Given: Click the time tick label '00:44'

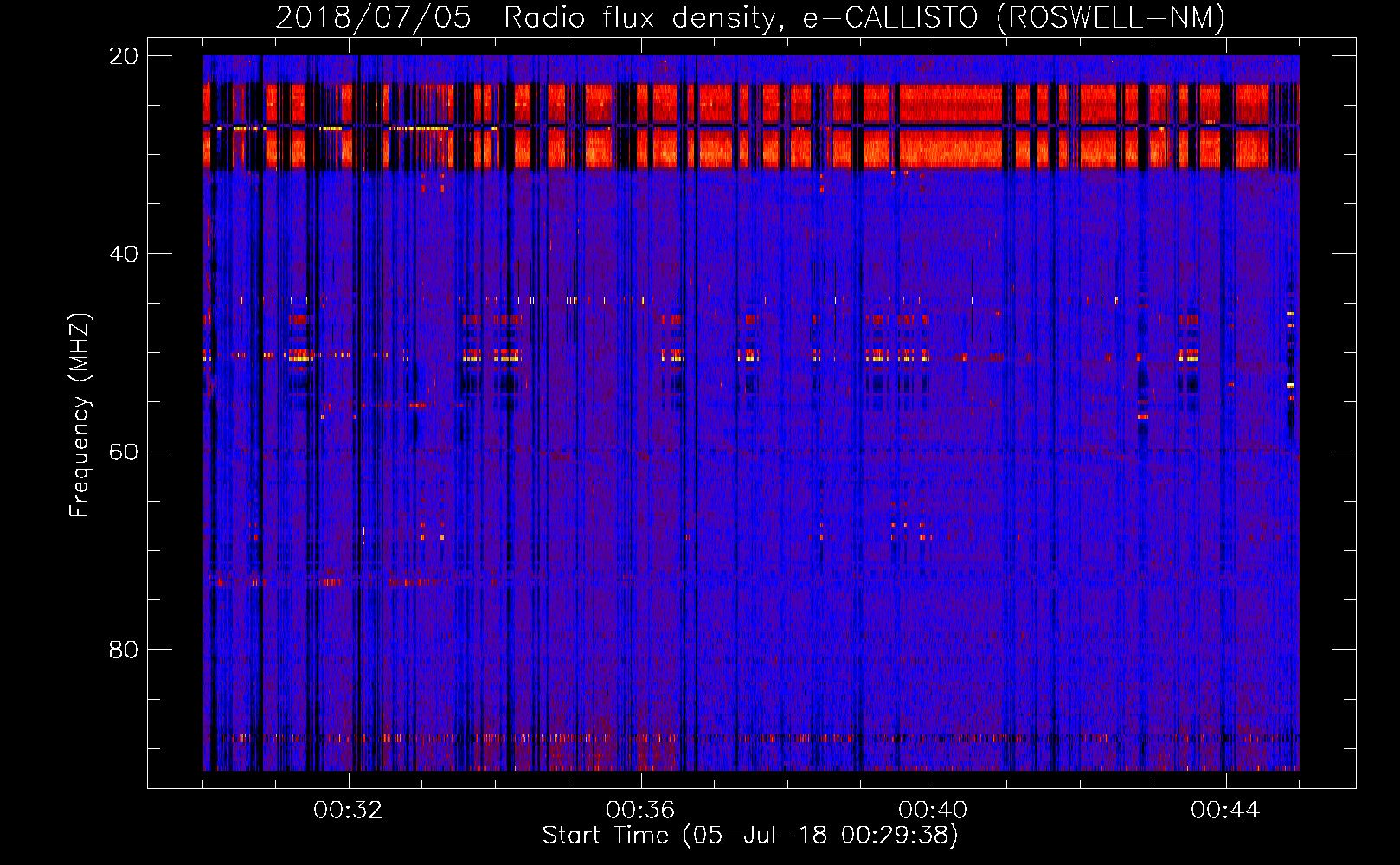Looking at the screenshot, I should (1225, 811).
